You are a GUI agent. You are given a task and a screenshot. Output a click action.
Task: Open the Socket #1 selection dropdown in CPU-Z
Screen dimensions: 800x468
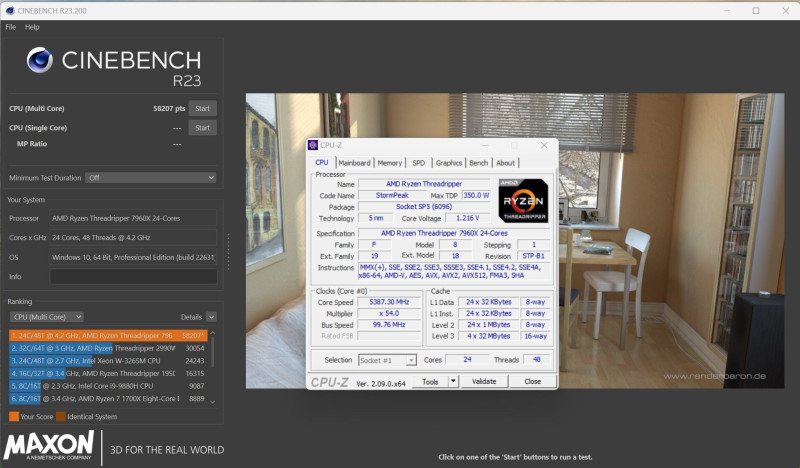pyautogui.click(x=387, y=360)
